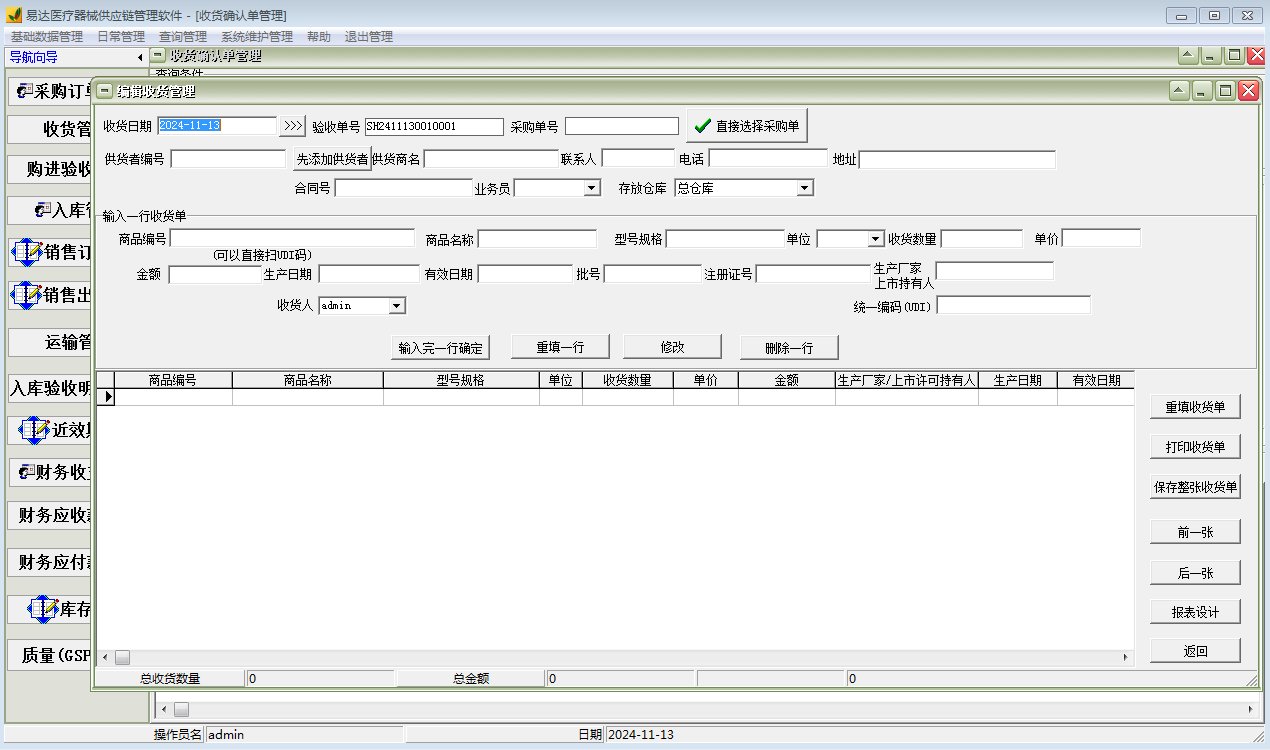Click the 验收单号 input field
The height and width of the screenshot is (750, 1270).
click(433, 127)
